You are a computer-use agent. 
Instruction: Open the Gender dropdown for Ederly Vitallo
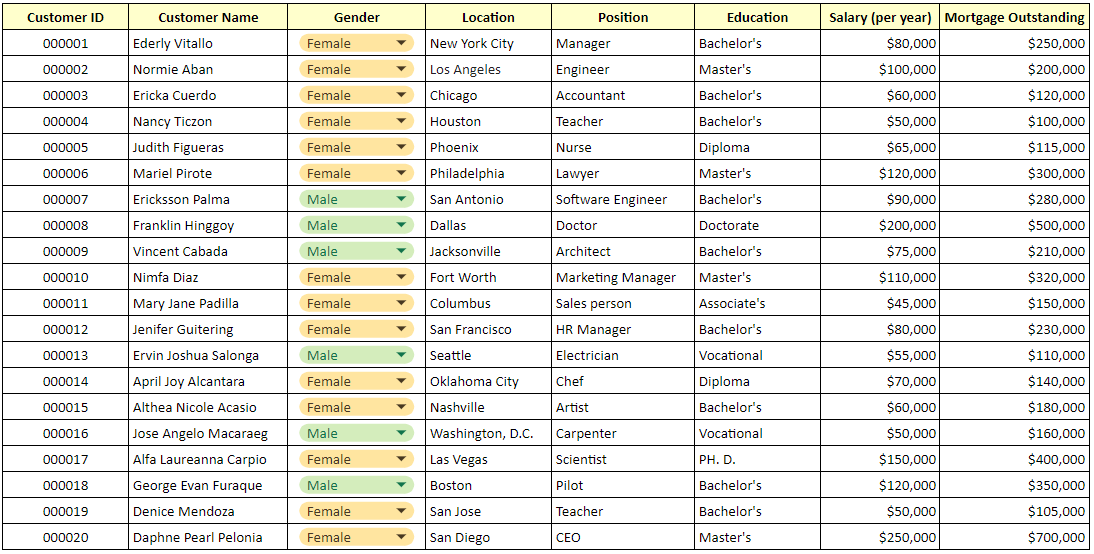(x=401, y=43)
